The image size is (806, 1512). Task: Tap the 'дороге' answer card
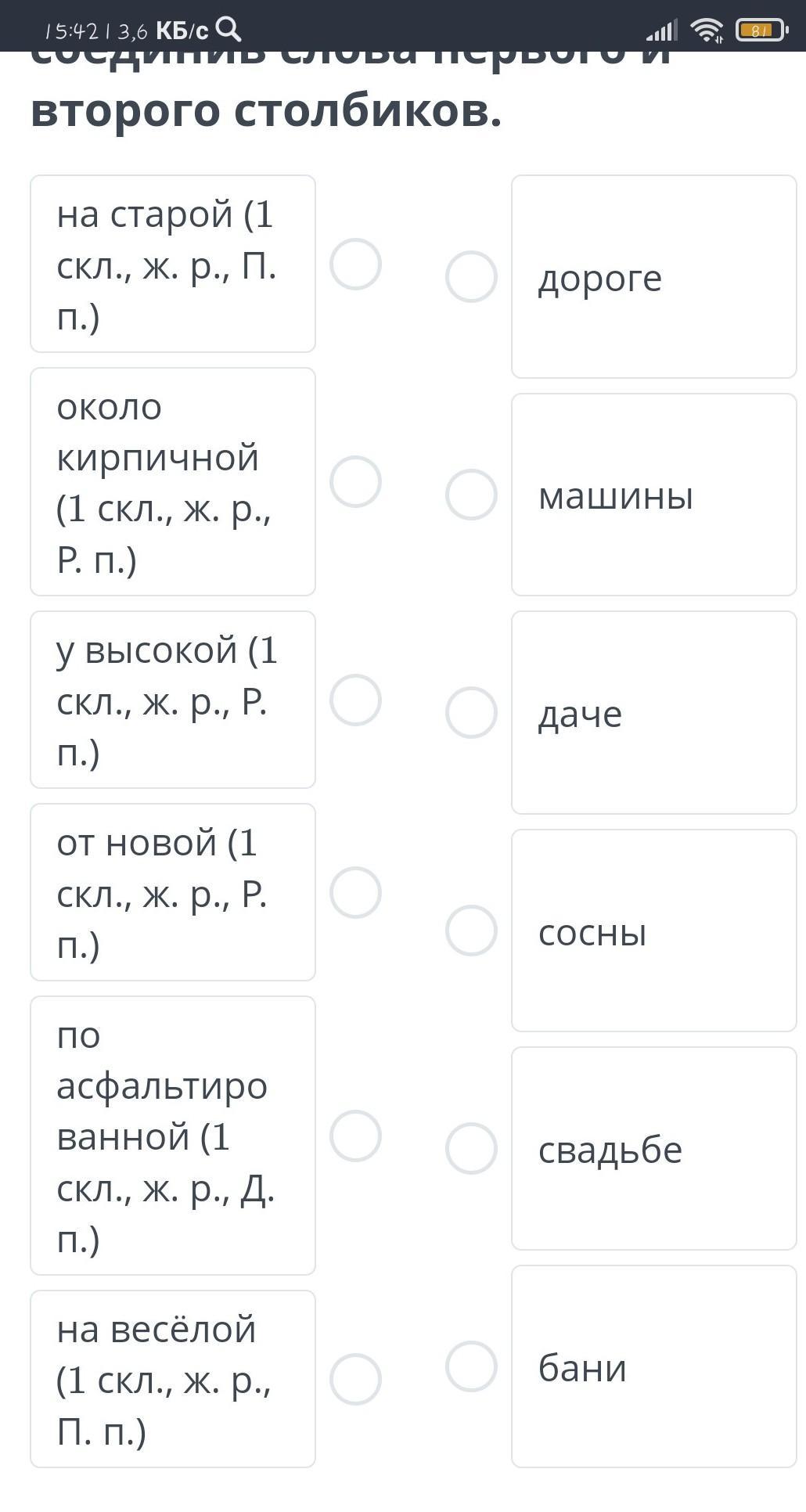(653, 277)
